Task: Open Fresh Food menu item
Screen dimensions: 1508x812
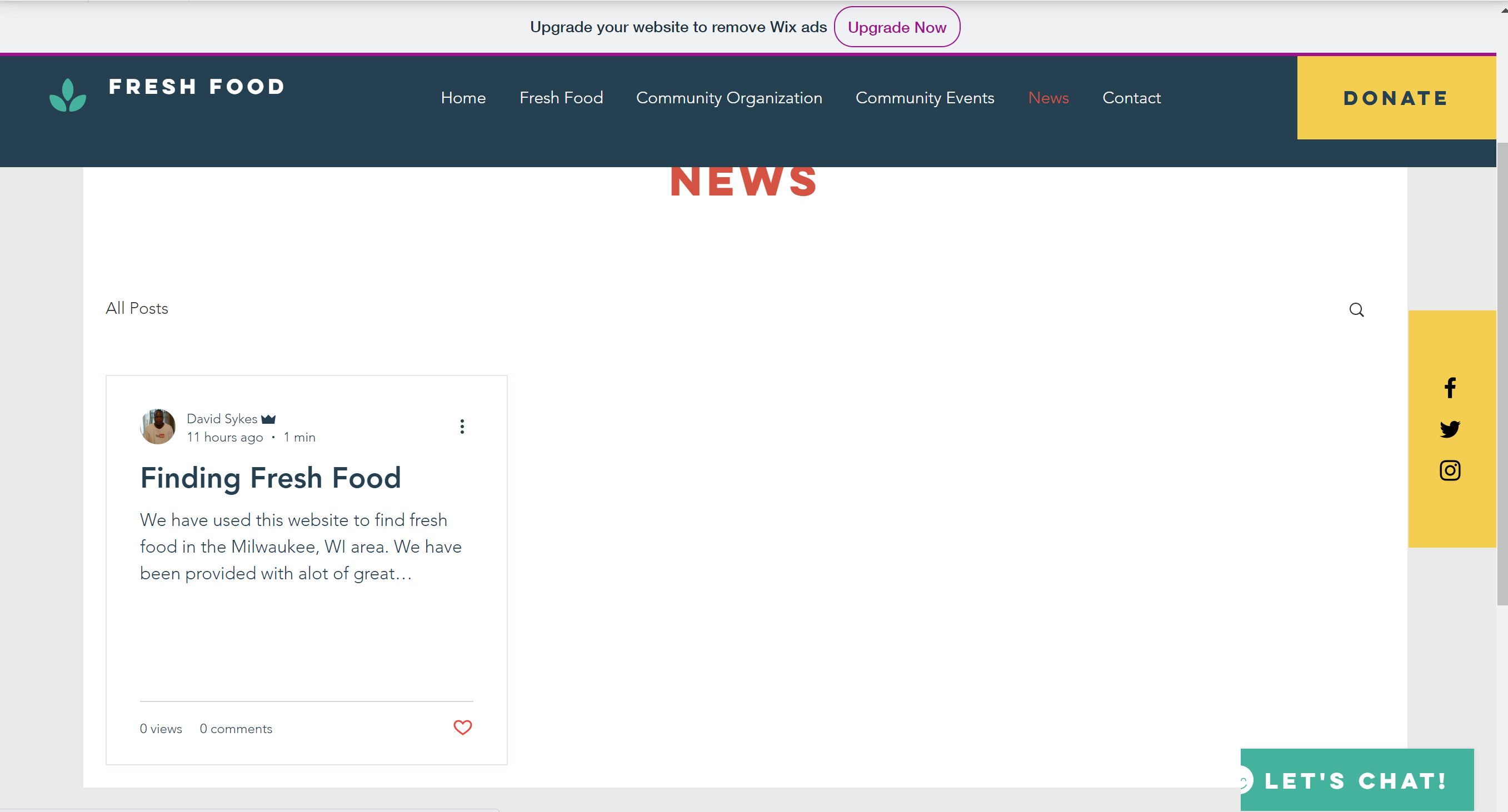Action: [x=561, y=98]
